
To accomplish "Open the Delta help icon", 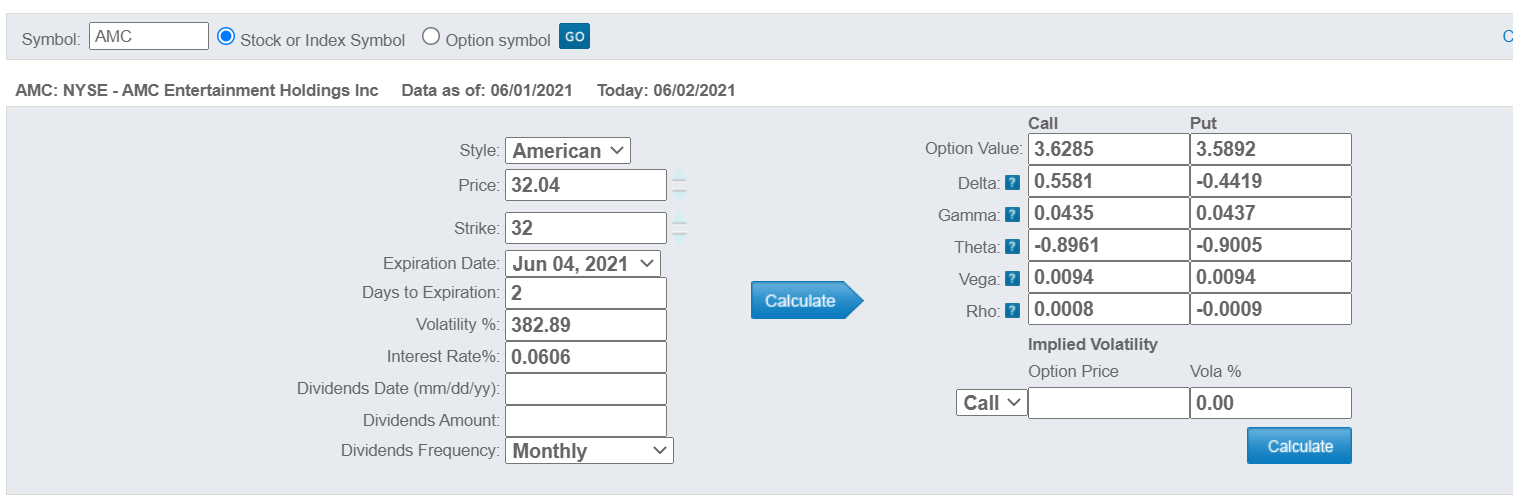I will [x=1012, y=183].
